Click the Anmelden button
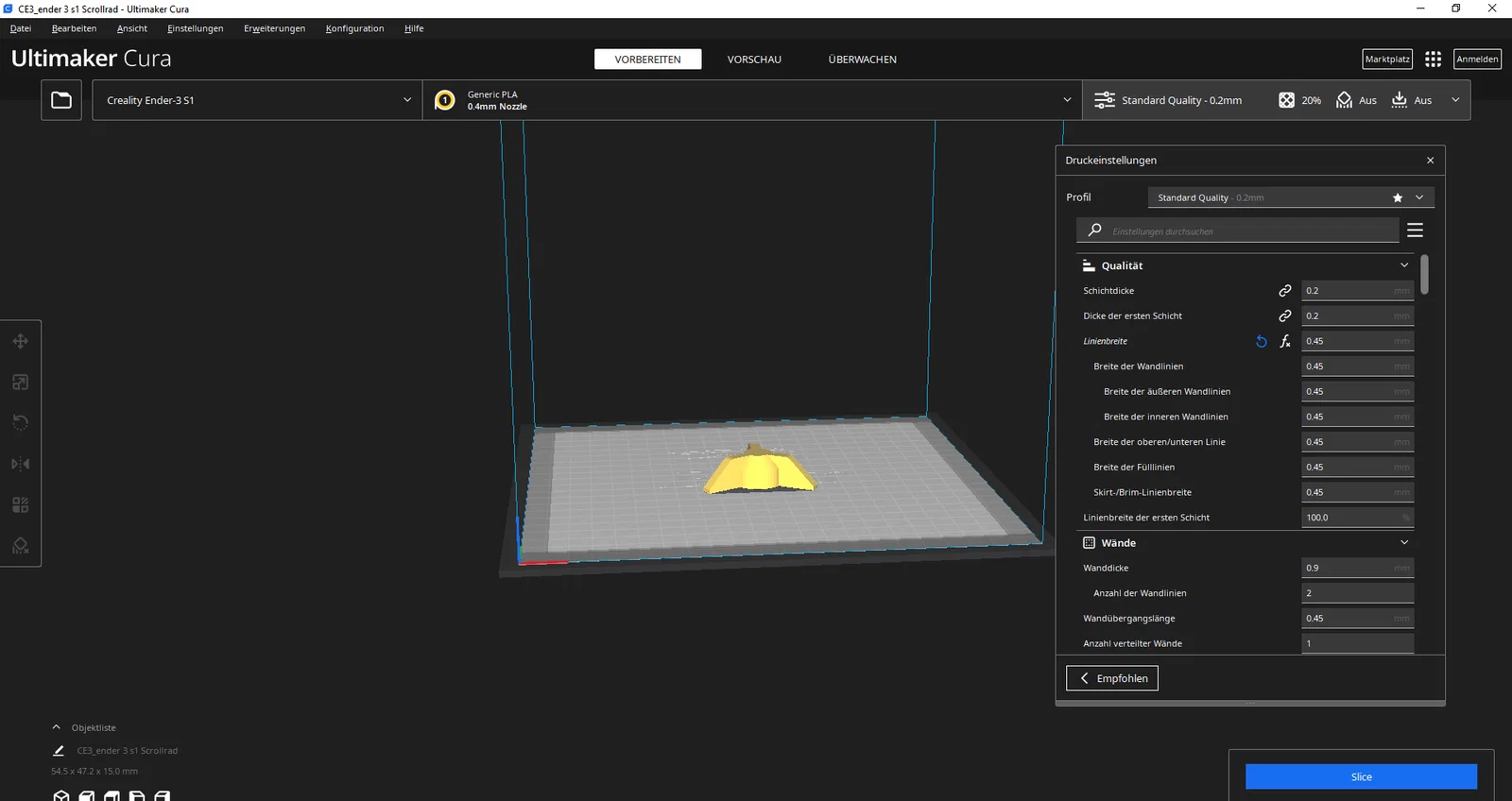Screen dimensions: 1512x801 click(x=1477, y=60)
